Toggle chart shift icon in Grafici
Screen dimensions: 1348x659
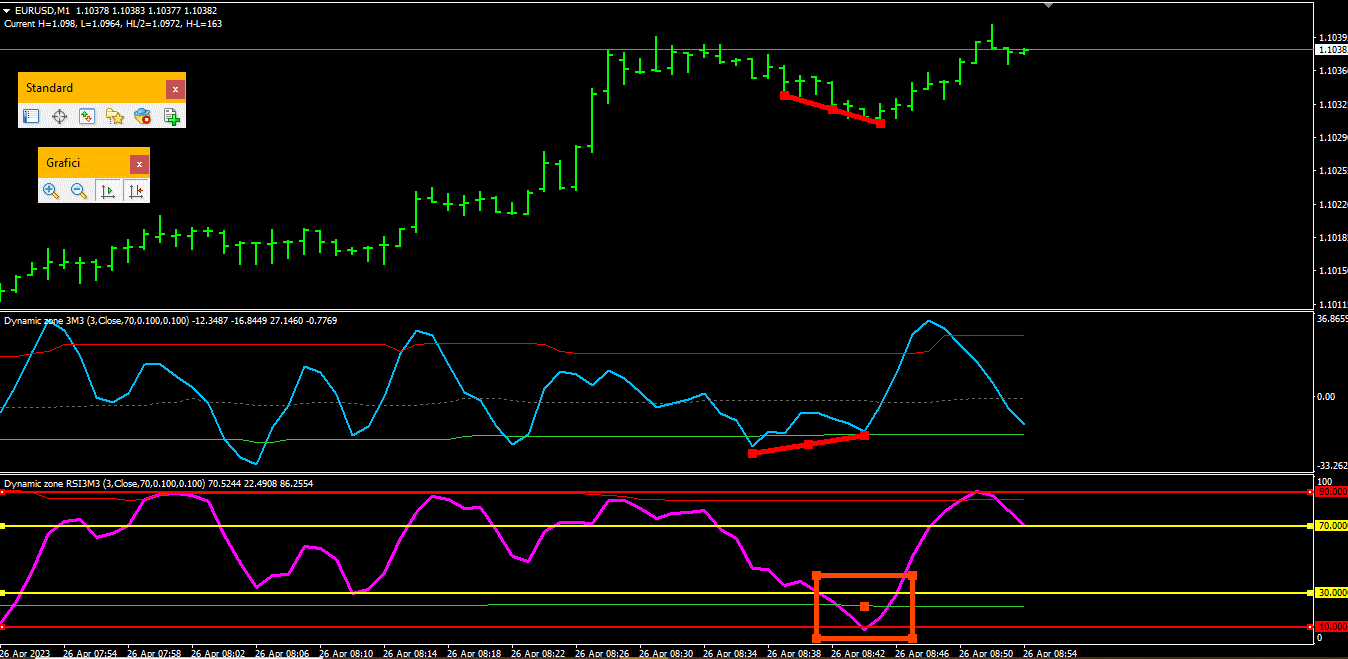click(136, 190)
